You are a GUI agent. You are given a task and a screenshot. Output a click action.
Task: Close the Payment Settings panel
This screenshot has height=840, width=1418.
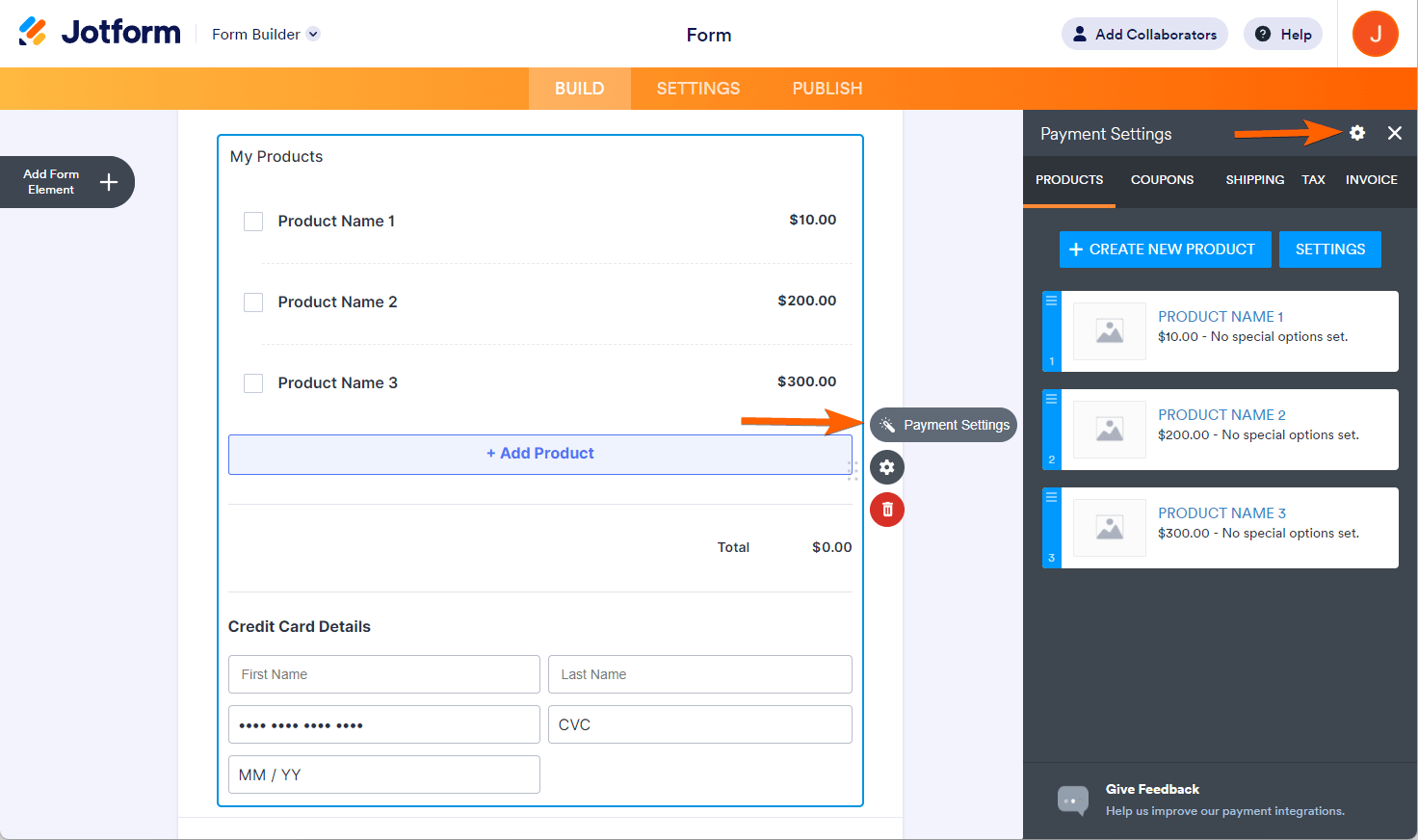point(1395,133)
